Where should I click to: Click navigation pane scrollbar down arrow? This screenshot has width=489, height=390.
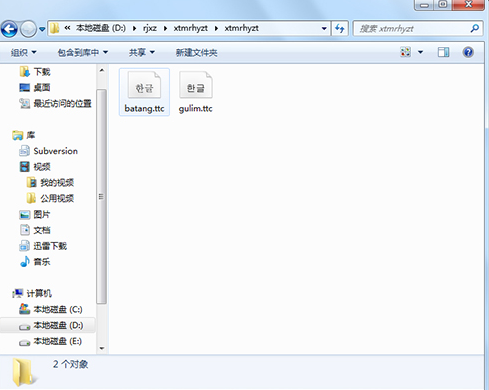102,349
